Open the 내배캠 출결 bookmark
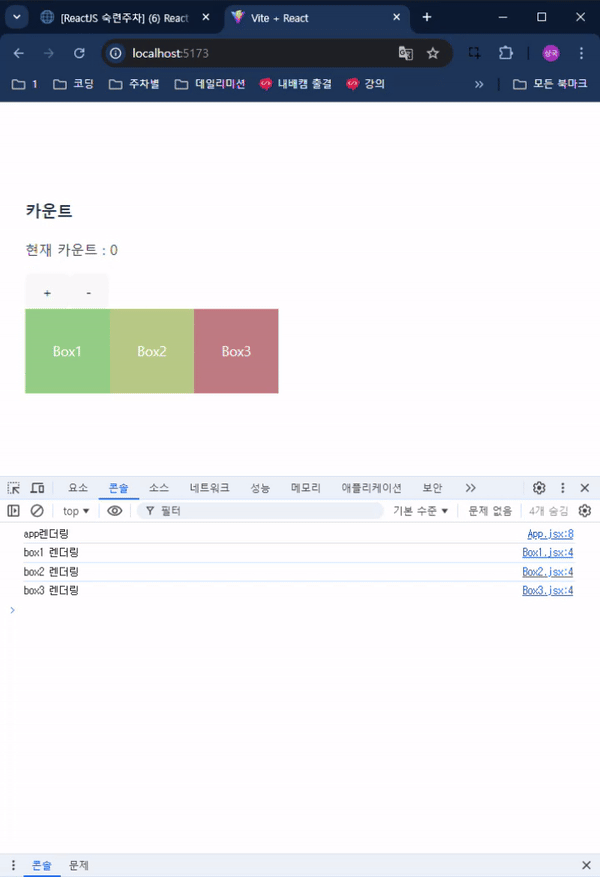 coord(296,84)
